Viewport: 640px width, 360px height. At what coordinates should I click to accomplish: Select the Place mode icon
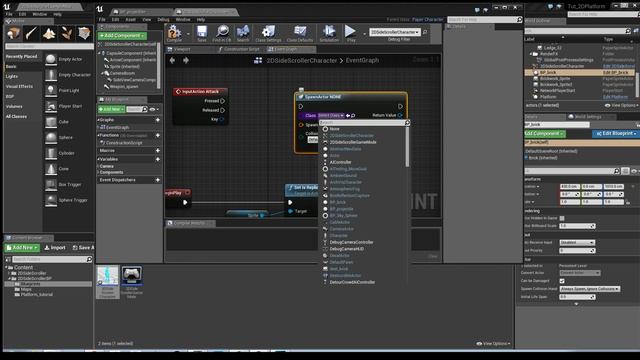click(13, 33)
